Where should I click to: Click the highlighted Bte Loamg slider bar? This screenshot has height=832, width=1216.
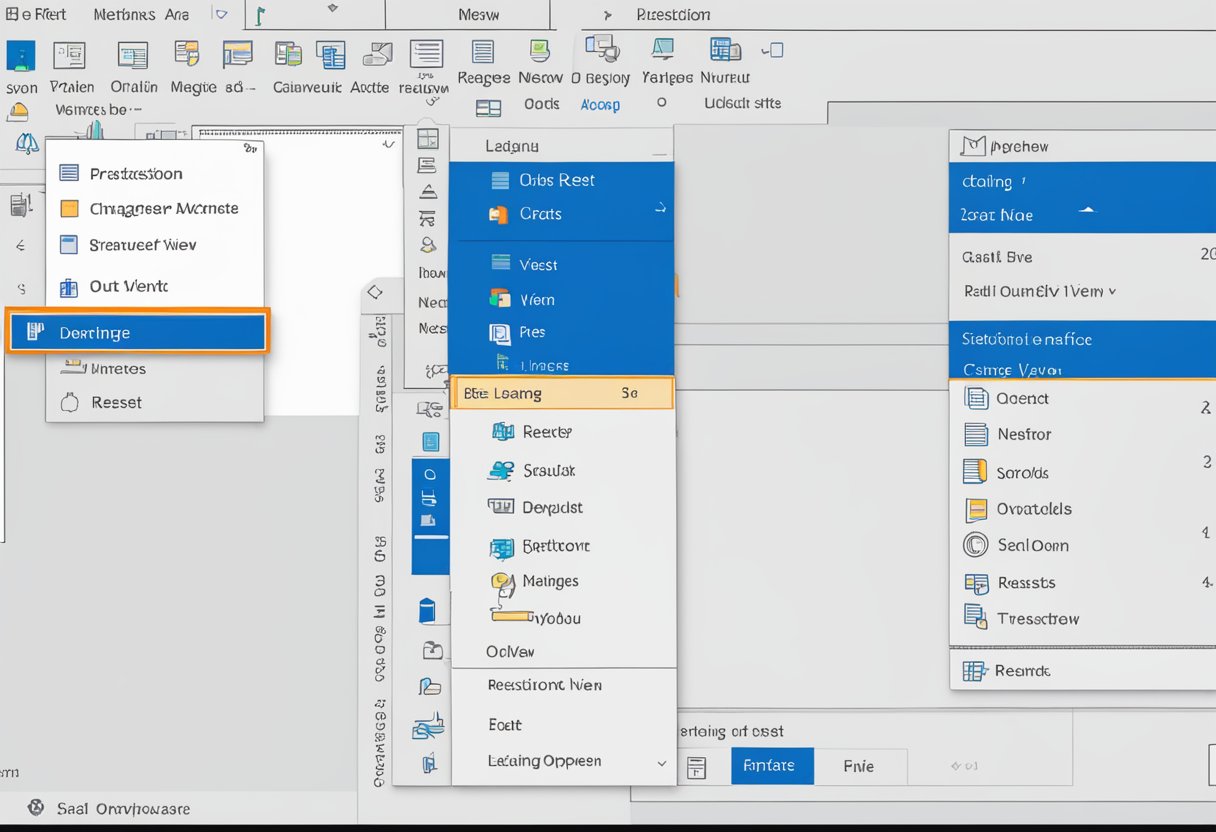[x=560, y=393]
